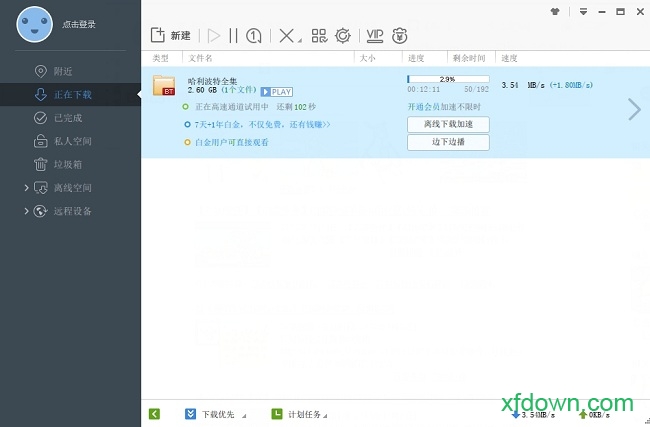Click the blue 下载优先 arrow icon
The image size is (650, 427).
coord(190,414)
